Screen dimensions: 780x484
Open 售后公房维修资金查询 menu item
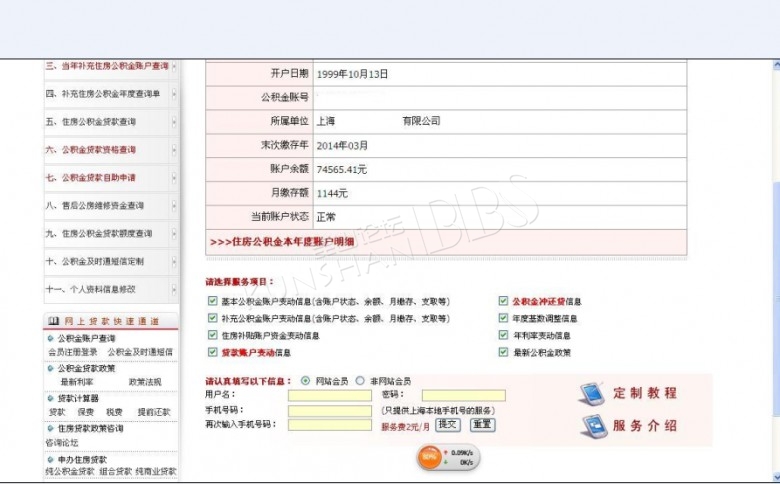pos(94,206)
